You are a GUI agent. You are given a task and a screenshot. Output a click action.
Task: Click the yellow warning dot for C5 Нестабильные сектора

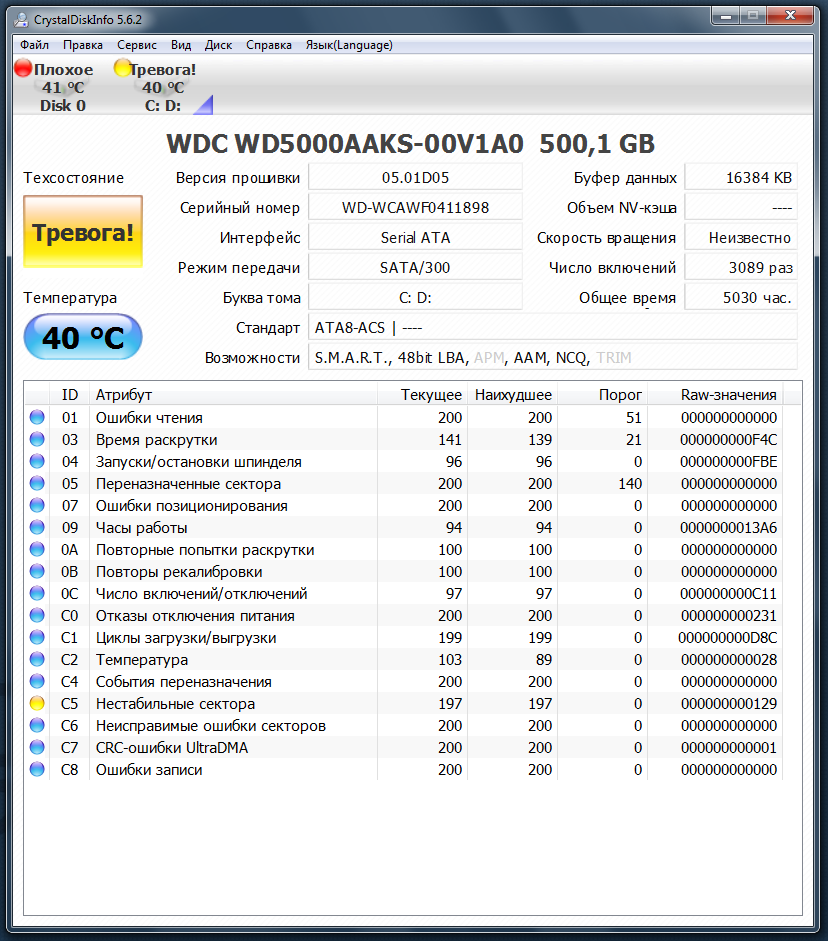click(37, 703)
